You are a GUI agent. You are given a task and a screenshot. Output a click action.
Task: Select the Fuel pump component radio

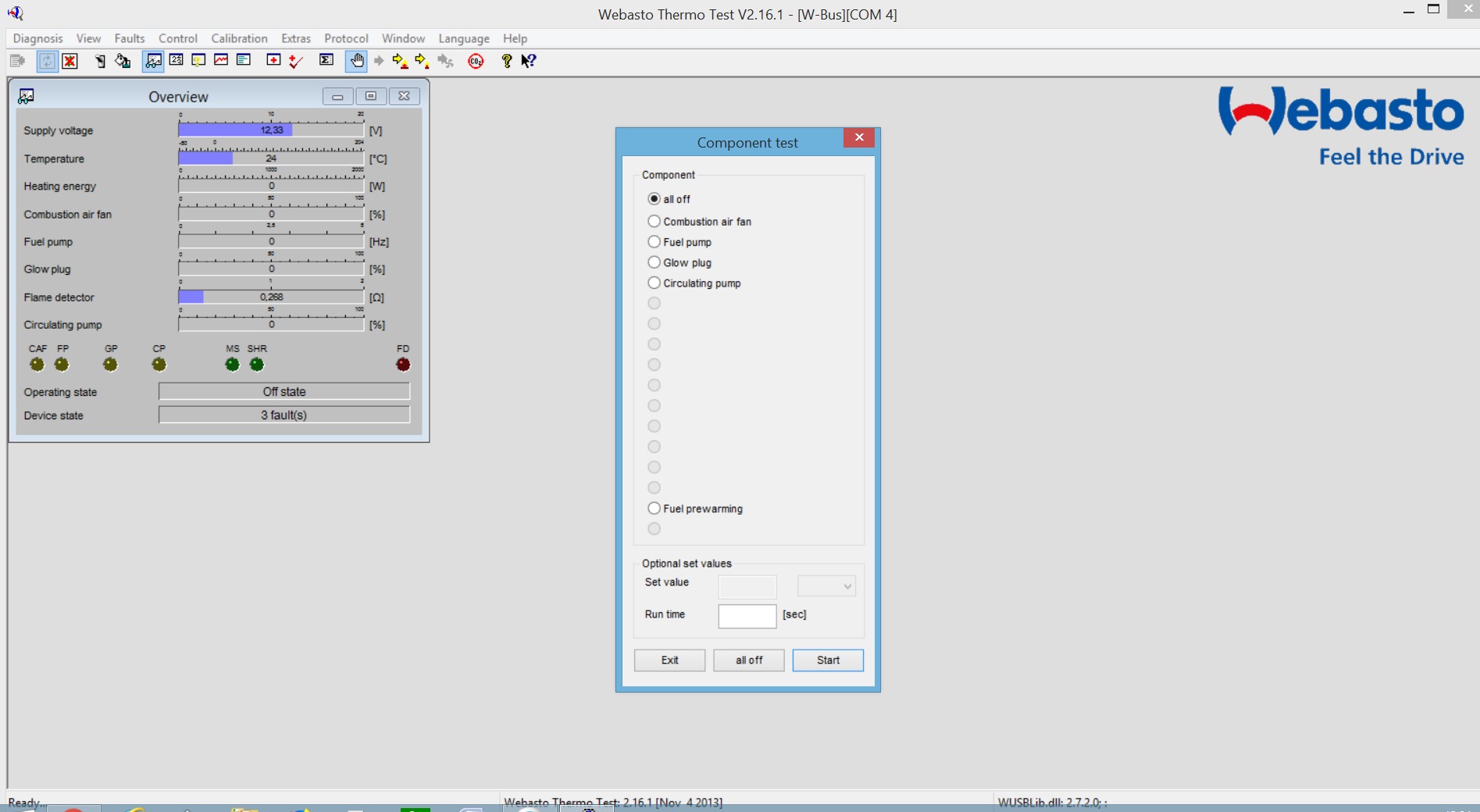tap(654, 242)
